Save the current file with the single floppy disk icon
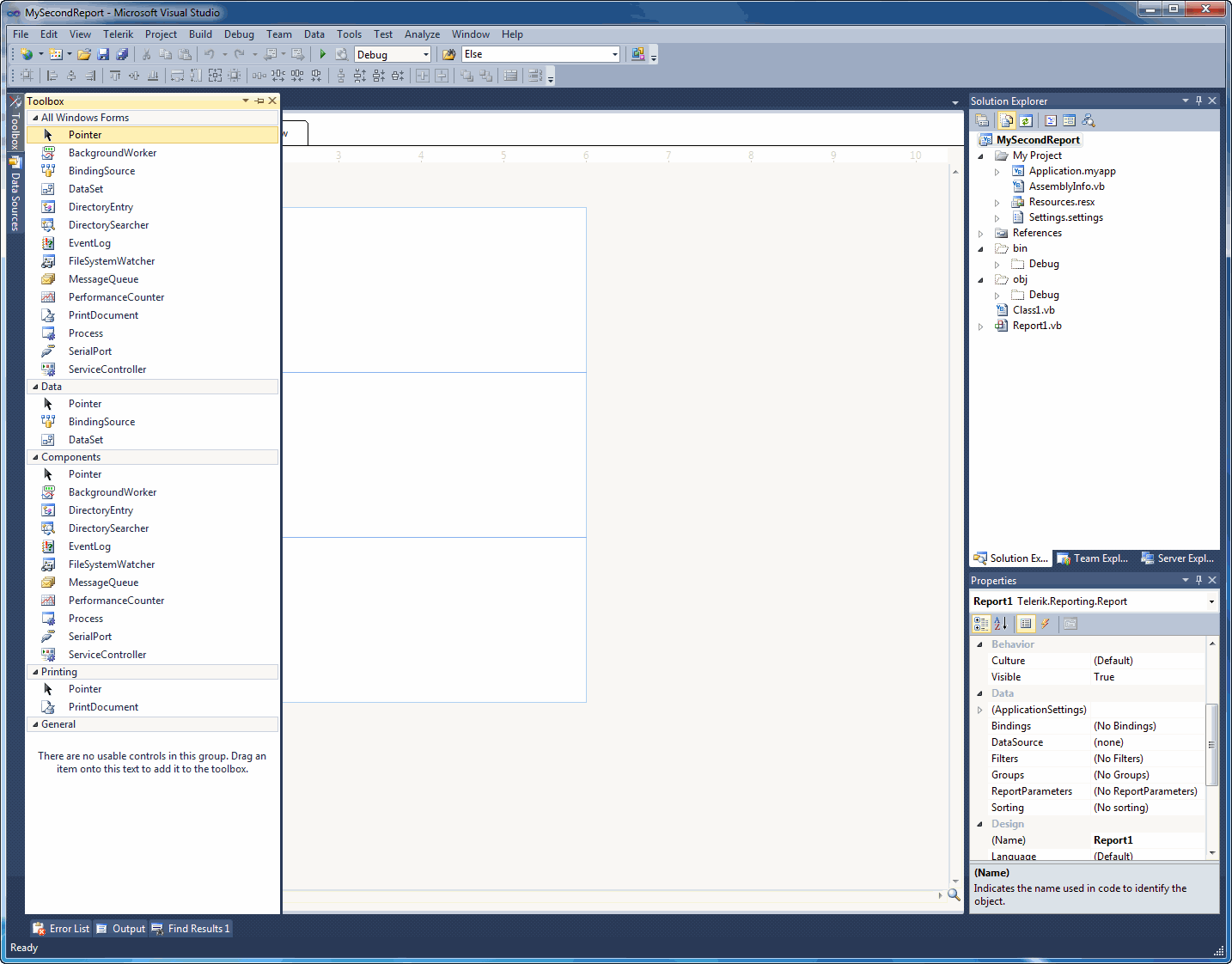Image resolution: width=1232 pixels, height=964 pixels. click(103, 54)
